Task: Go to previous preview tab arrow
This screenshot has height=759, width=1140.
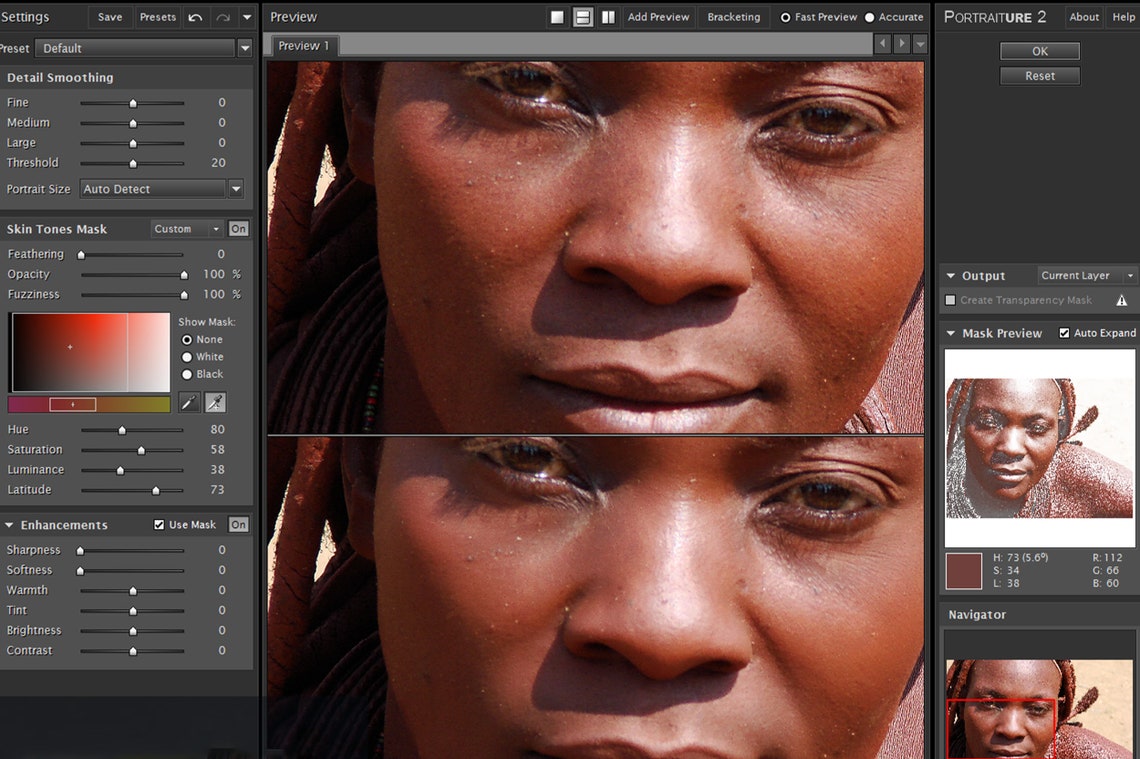Action: pyautogui.click(x=883, y=44)
